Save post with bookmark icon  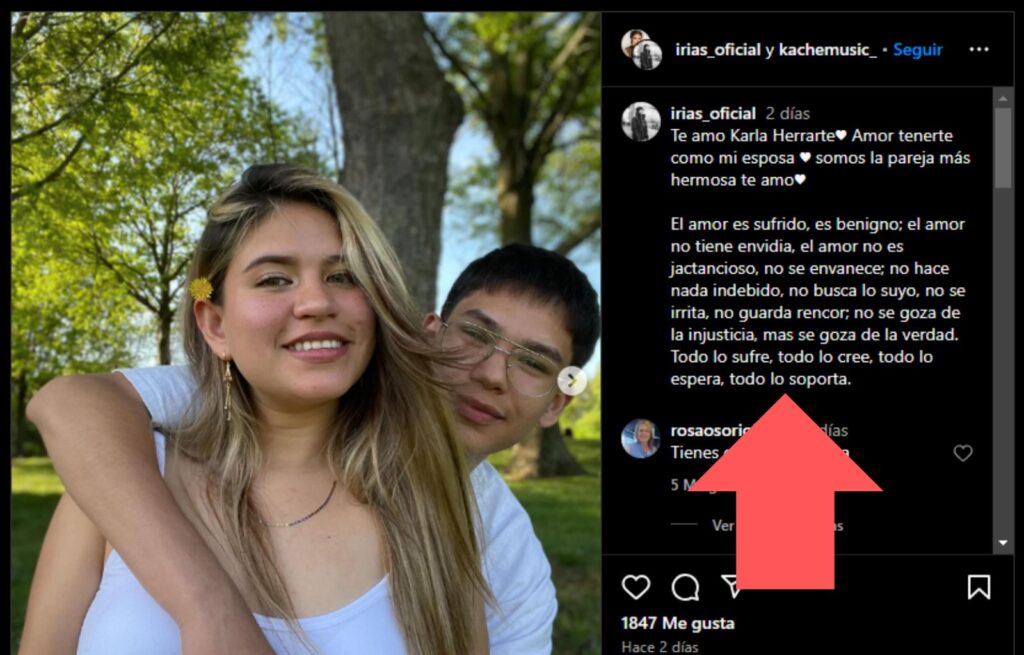point(978,587)
